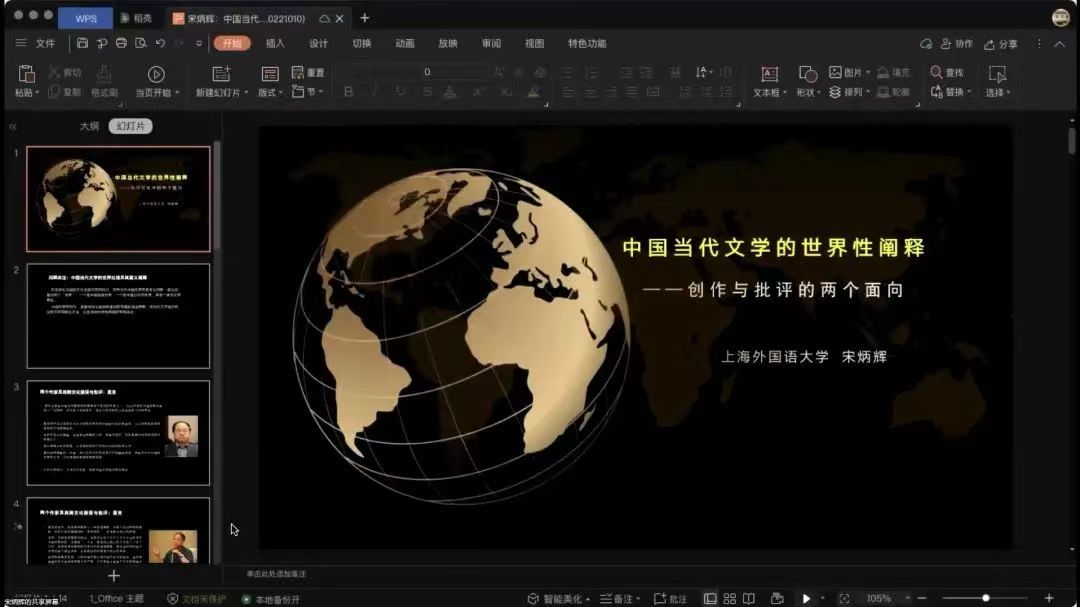Click the Undo arrow icon

point(160,43)
